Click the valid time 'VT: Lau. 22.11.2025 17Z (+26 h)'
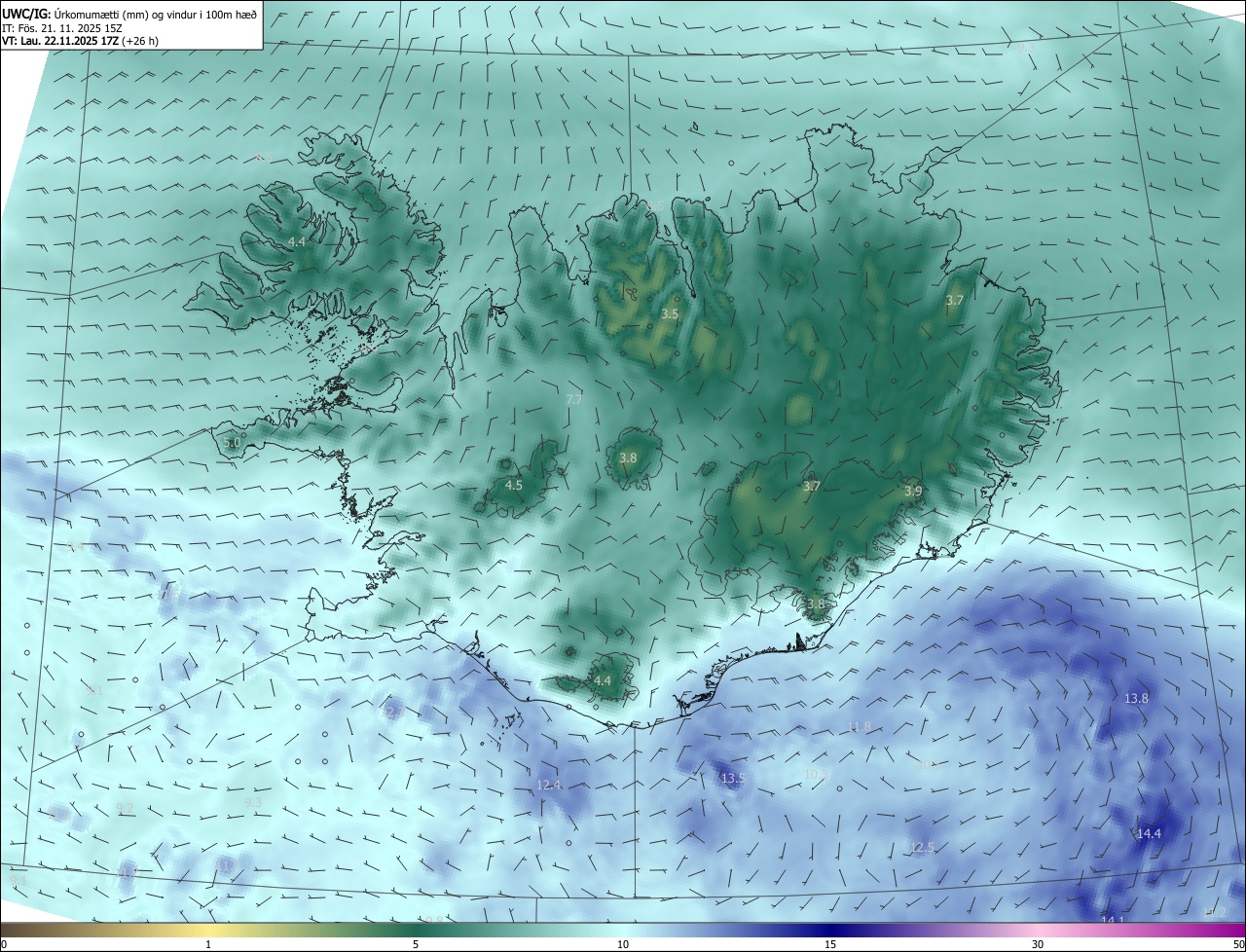The height and width of the screenshot is (952, 1246). click(x=81, y=41)
